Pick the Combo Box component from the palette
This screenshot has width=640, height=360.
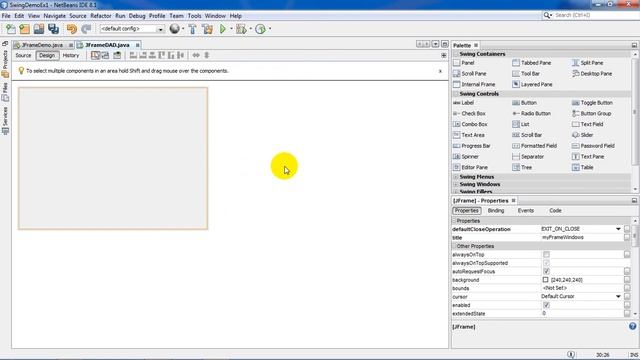tap(470, 124)
